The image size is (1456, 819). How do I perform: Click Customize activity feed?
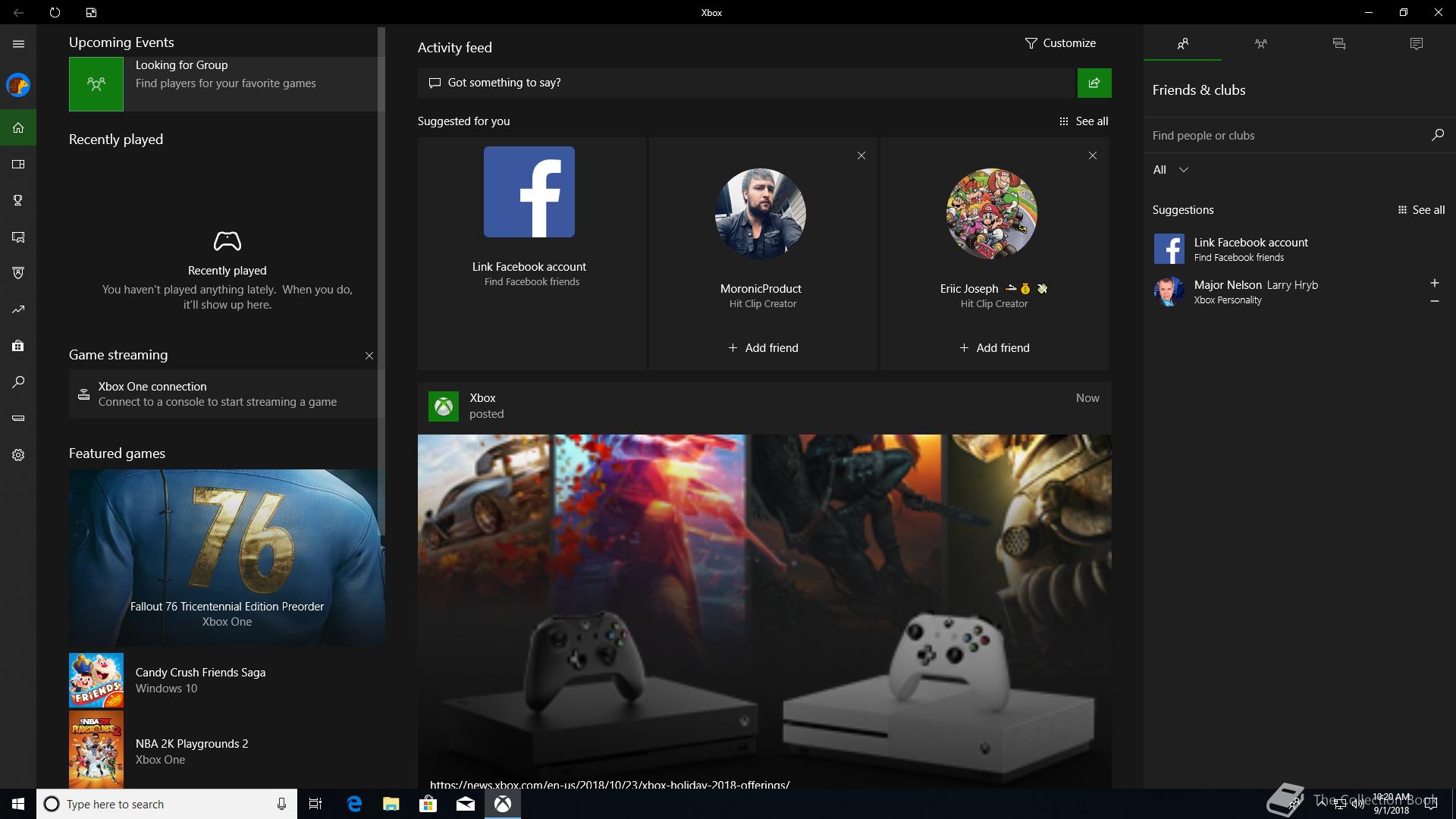1060,43
